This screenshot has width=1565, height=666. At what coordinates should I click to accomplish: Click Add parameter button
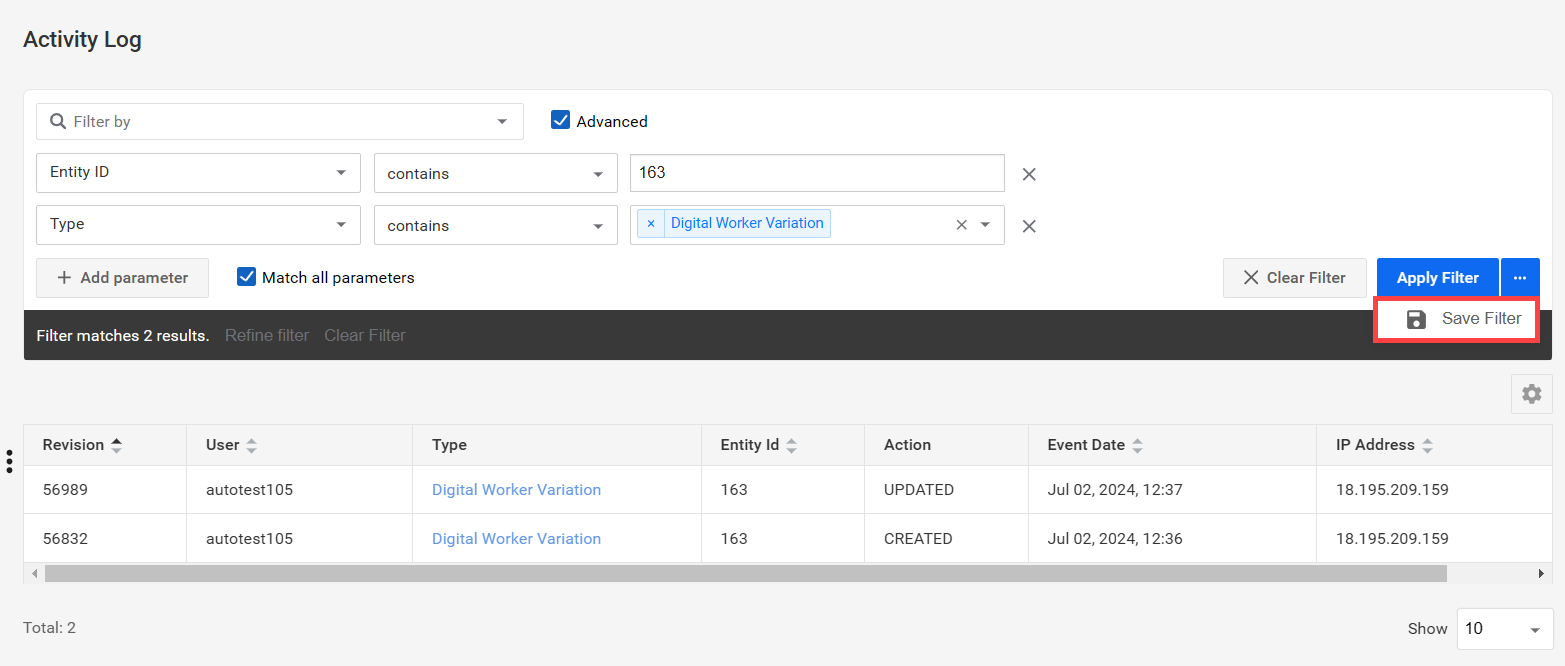click(x=122, y=278)
